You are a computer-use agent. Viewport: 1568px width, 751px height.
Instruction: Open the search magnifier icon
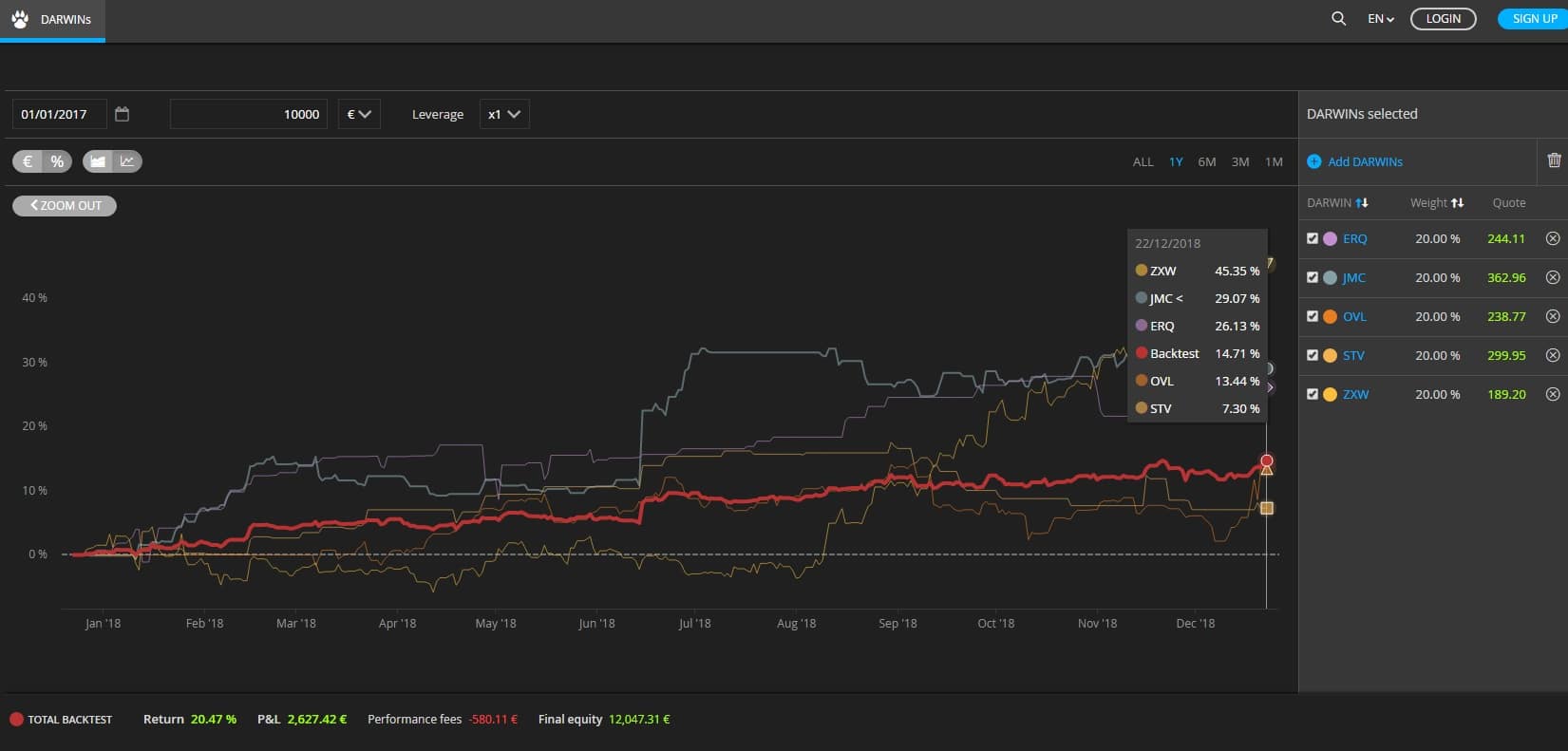click(1338, 18)
